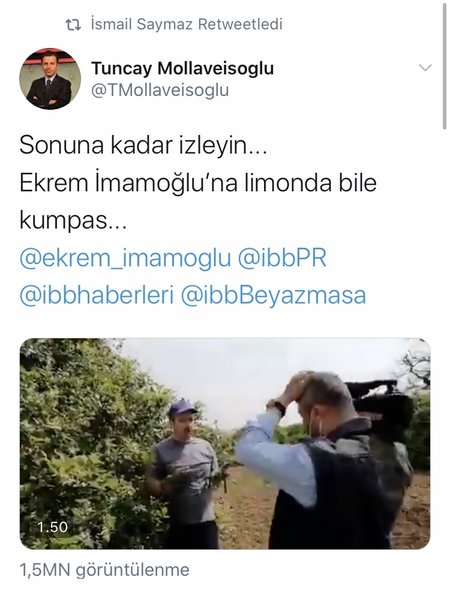Open the @ibbBeyazmasa mention
This screenshot has width=450, height=598.
(273, 296)
